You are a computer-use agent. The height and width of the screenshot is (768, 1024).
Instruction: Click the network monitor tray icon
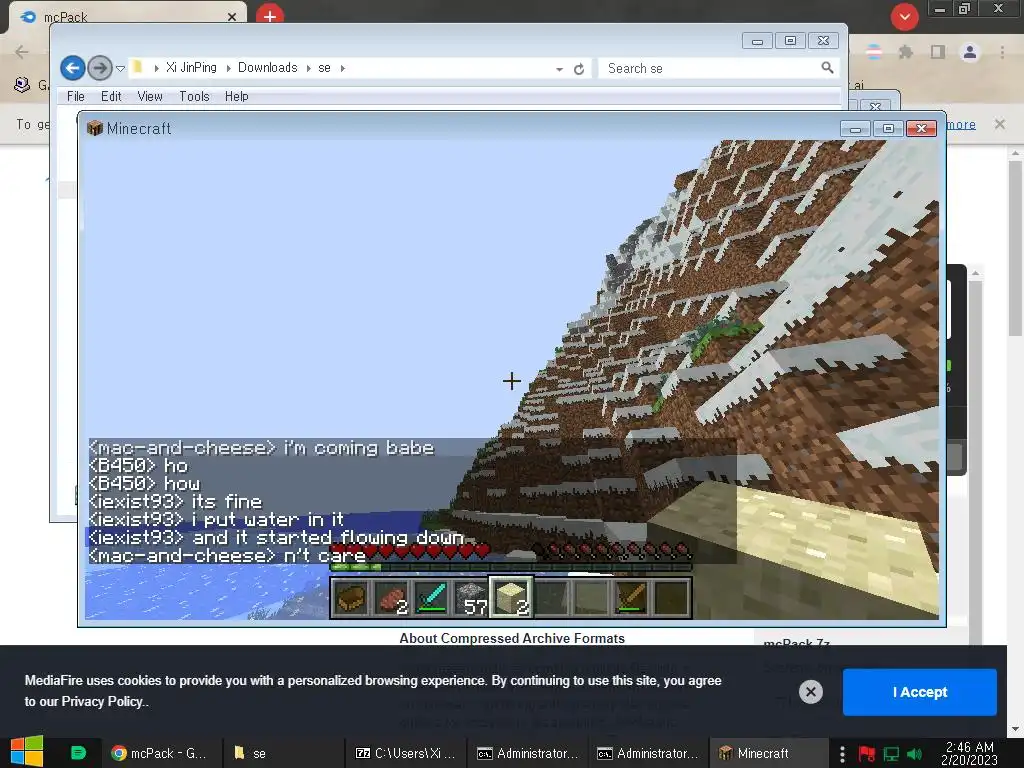pos(891,754)
